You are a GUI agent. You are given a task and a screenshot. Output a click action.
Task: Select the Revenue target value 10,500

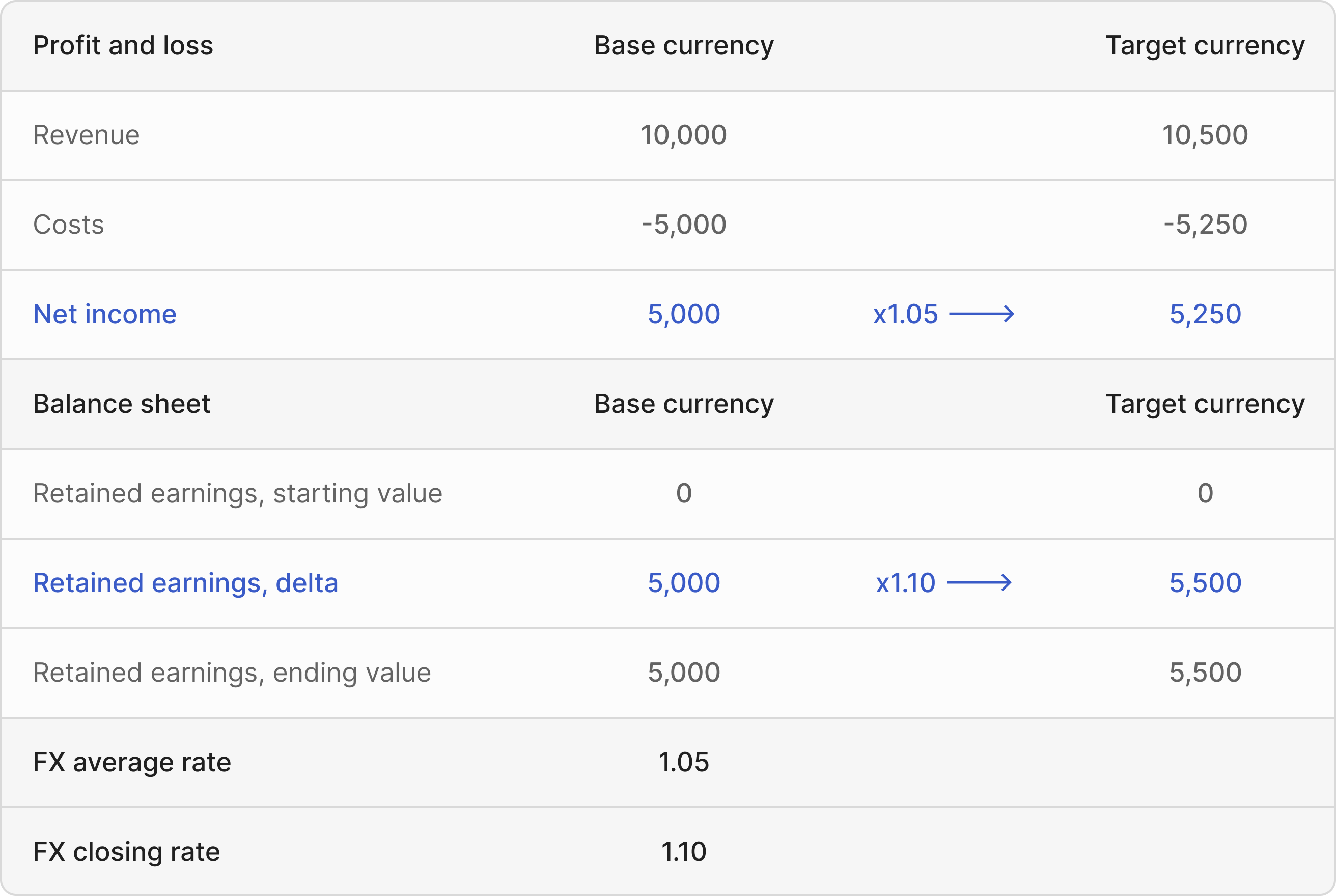pos(1205,135)
